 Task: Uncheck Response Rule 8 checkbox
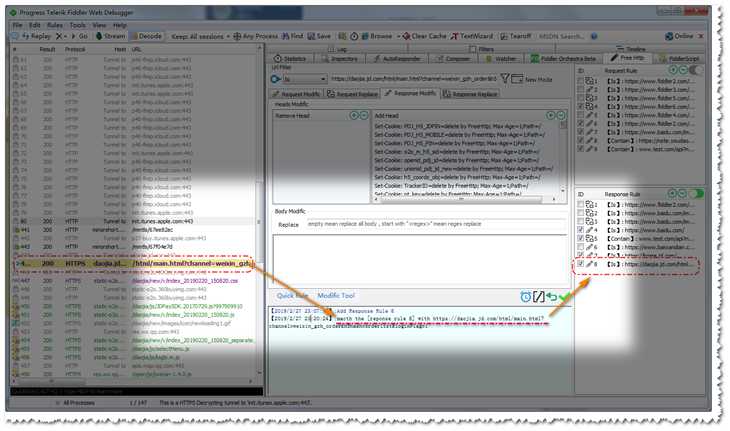[581, 264]
